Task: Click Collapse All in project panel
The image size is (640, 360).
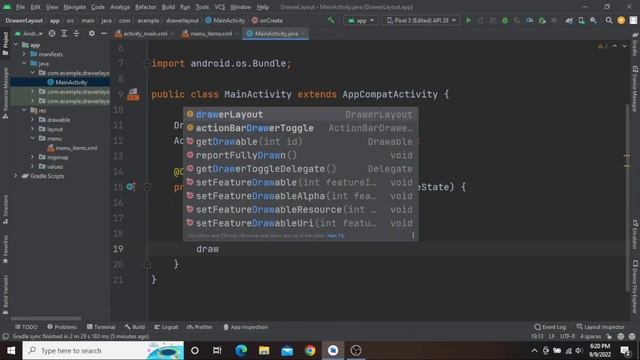Action: [x=76, y=33]
